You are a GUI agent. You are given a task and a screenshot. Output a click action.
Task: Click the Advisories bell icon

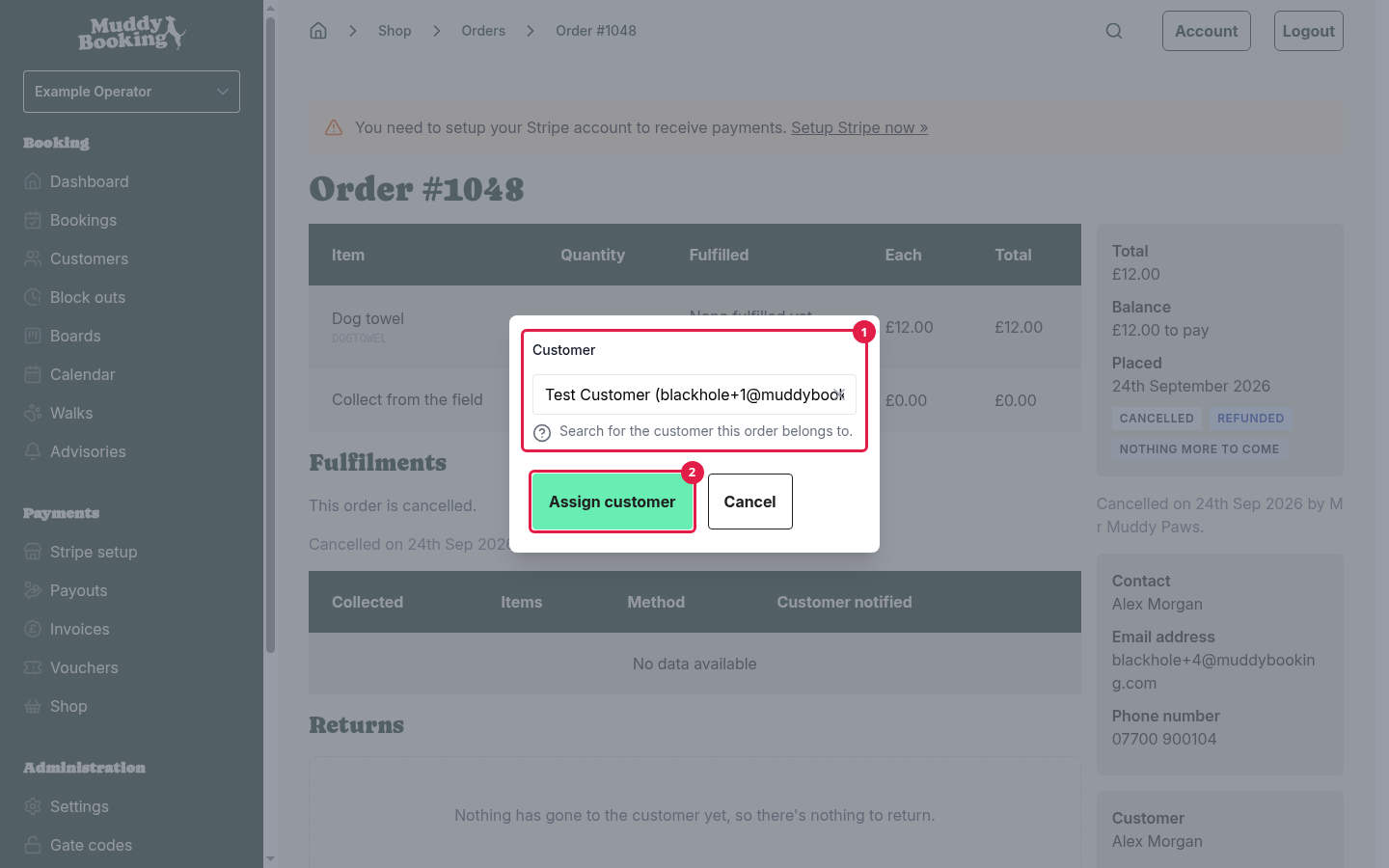tap(33, 451)
